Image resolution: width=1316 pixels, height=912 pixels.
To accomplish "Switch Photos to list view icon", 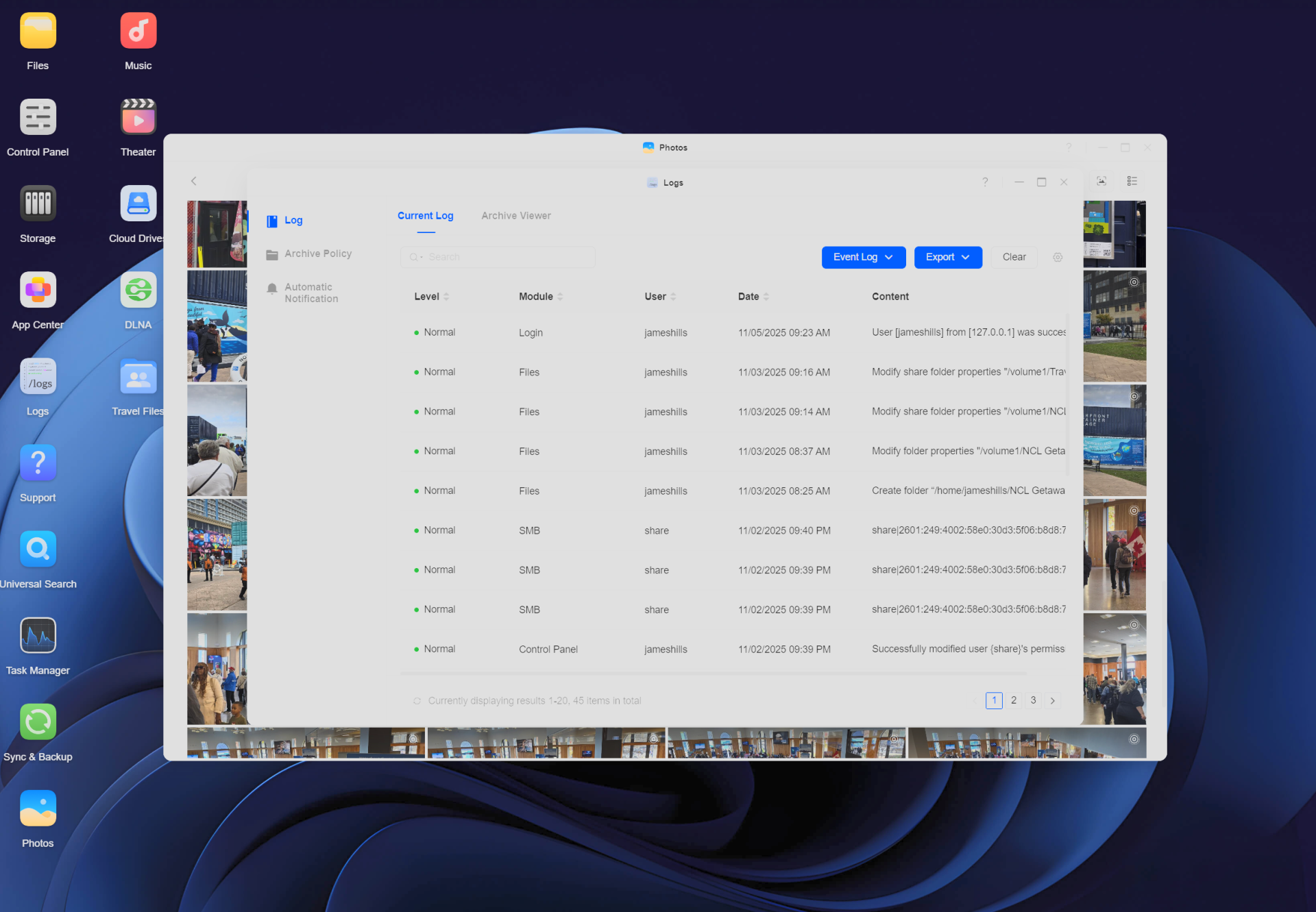I will 1132,181.
